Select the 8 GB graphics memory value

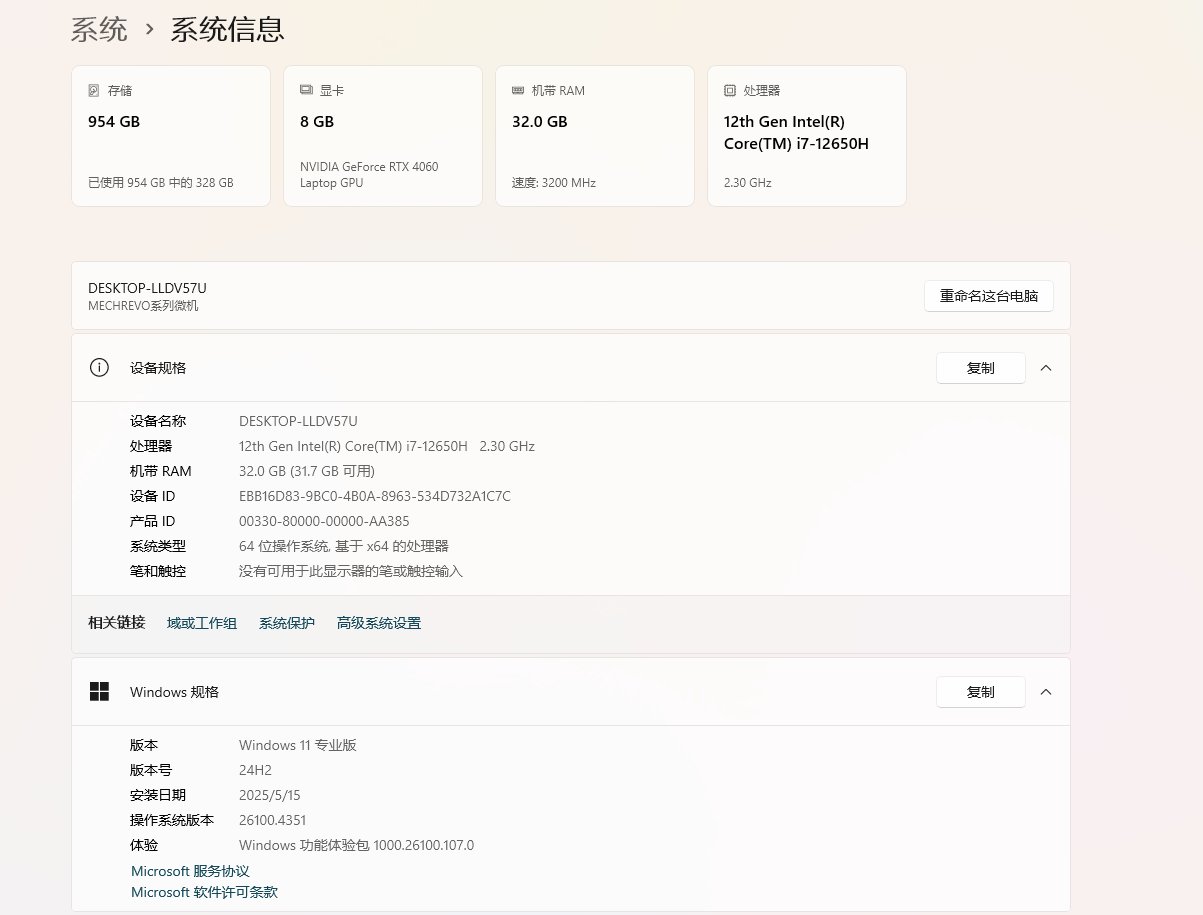317,122
